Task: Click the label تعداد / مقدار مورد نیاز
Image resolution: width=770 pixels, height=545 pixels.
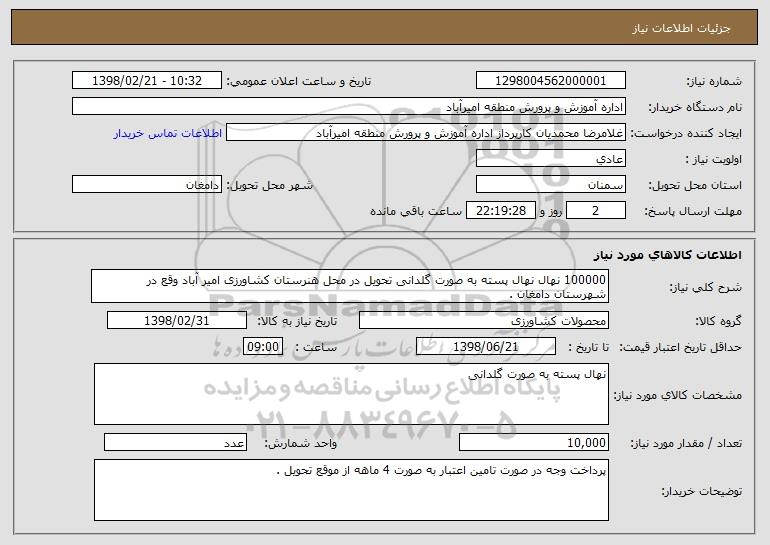Action: pyautogui.click(x=686, y=443)
